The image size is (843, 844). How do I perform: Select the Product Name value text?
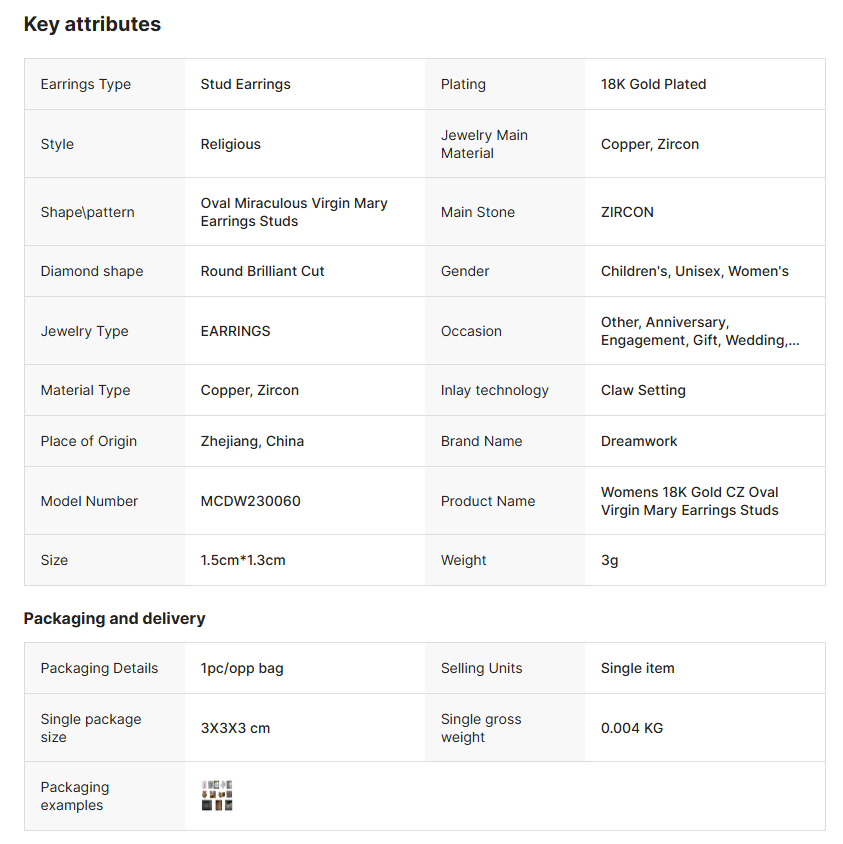click(x=689, y=501)
